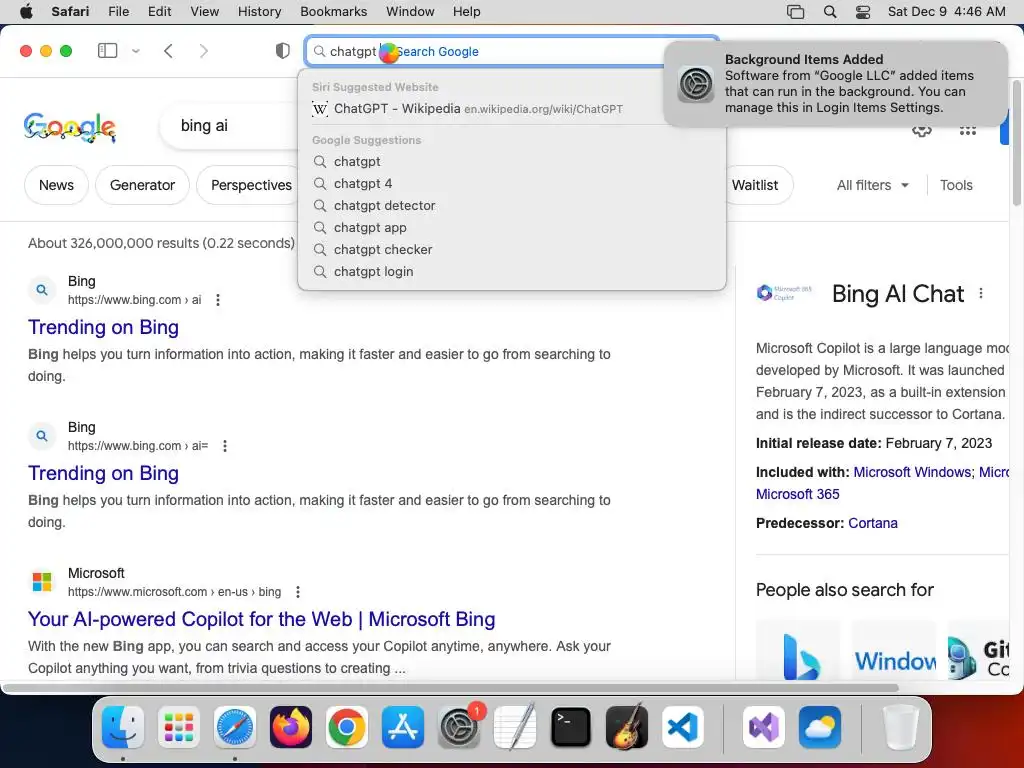Choose the 'chatgpt app' suggestion

pyautogui.click(x=512, y=227)
